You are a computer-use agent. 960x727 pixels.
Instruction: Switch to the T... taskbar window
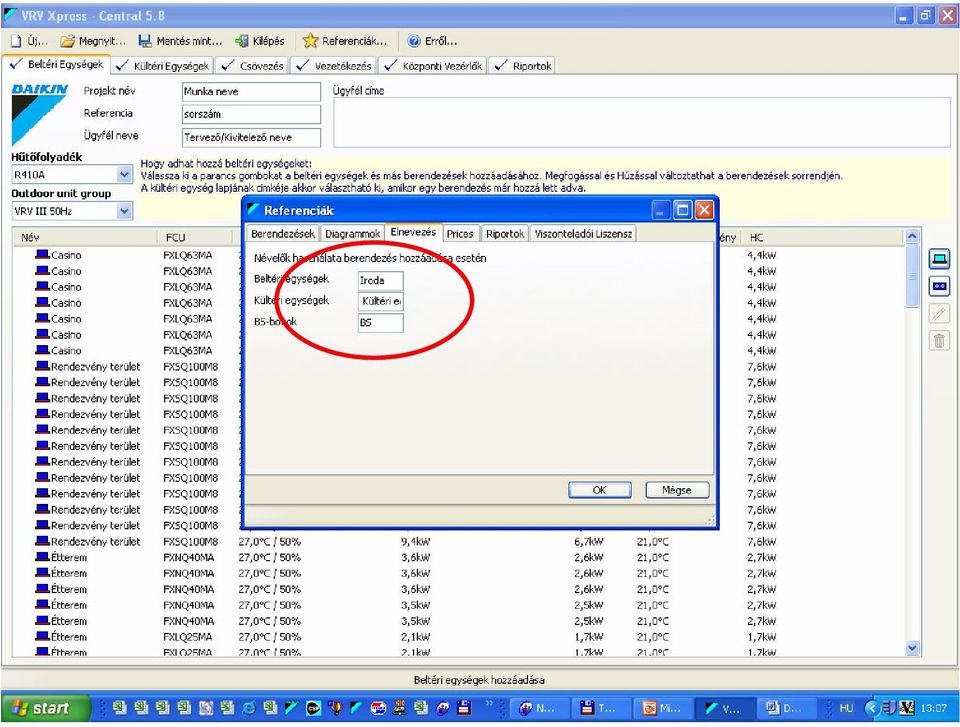(x=600, y=709)
